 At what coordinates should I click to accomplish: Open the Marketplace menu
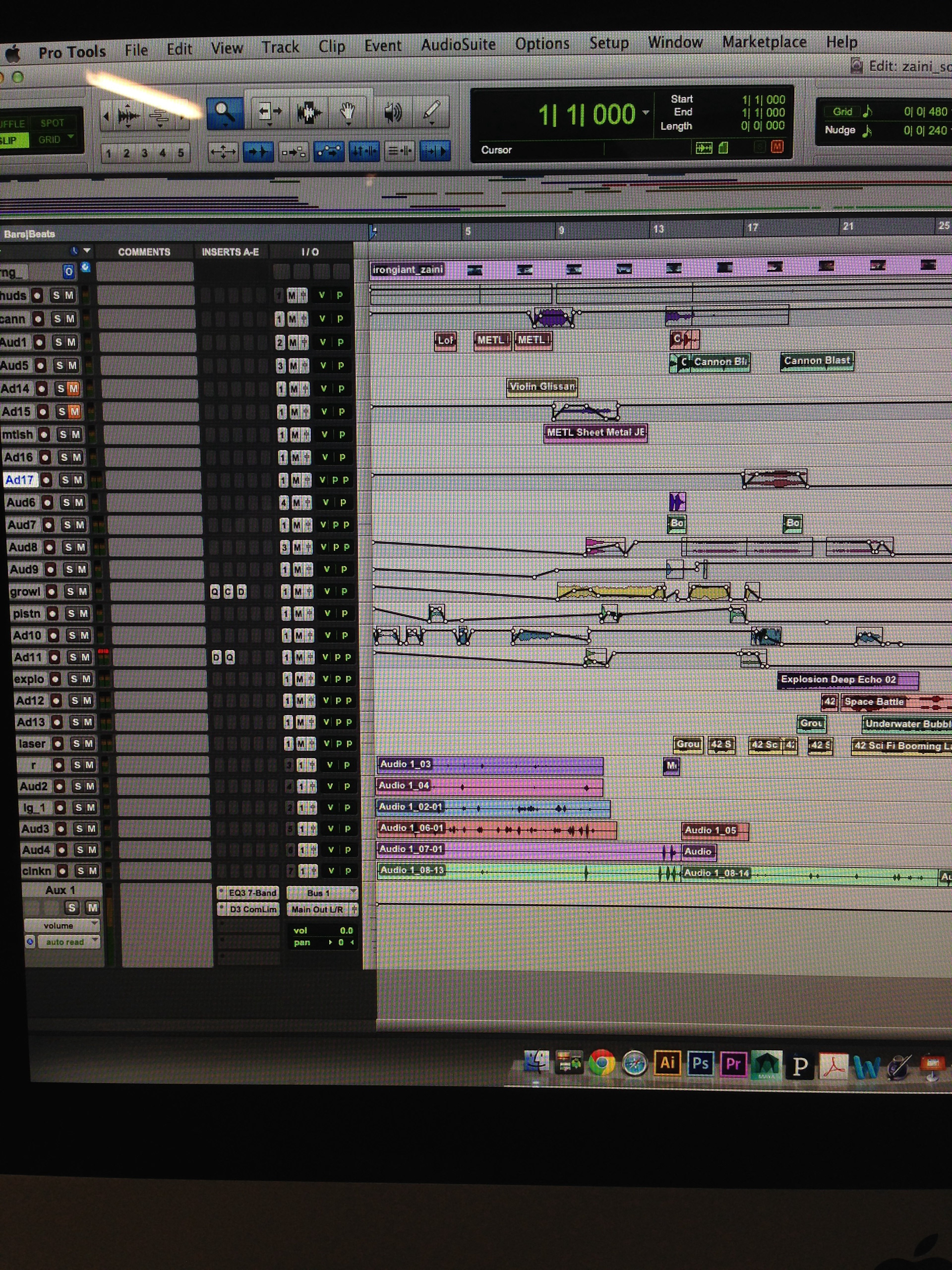(764, 42)
